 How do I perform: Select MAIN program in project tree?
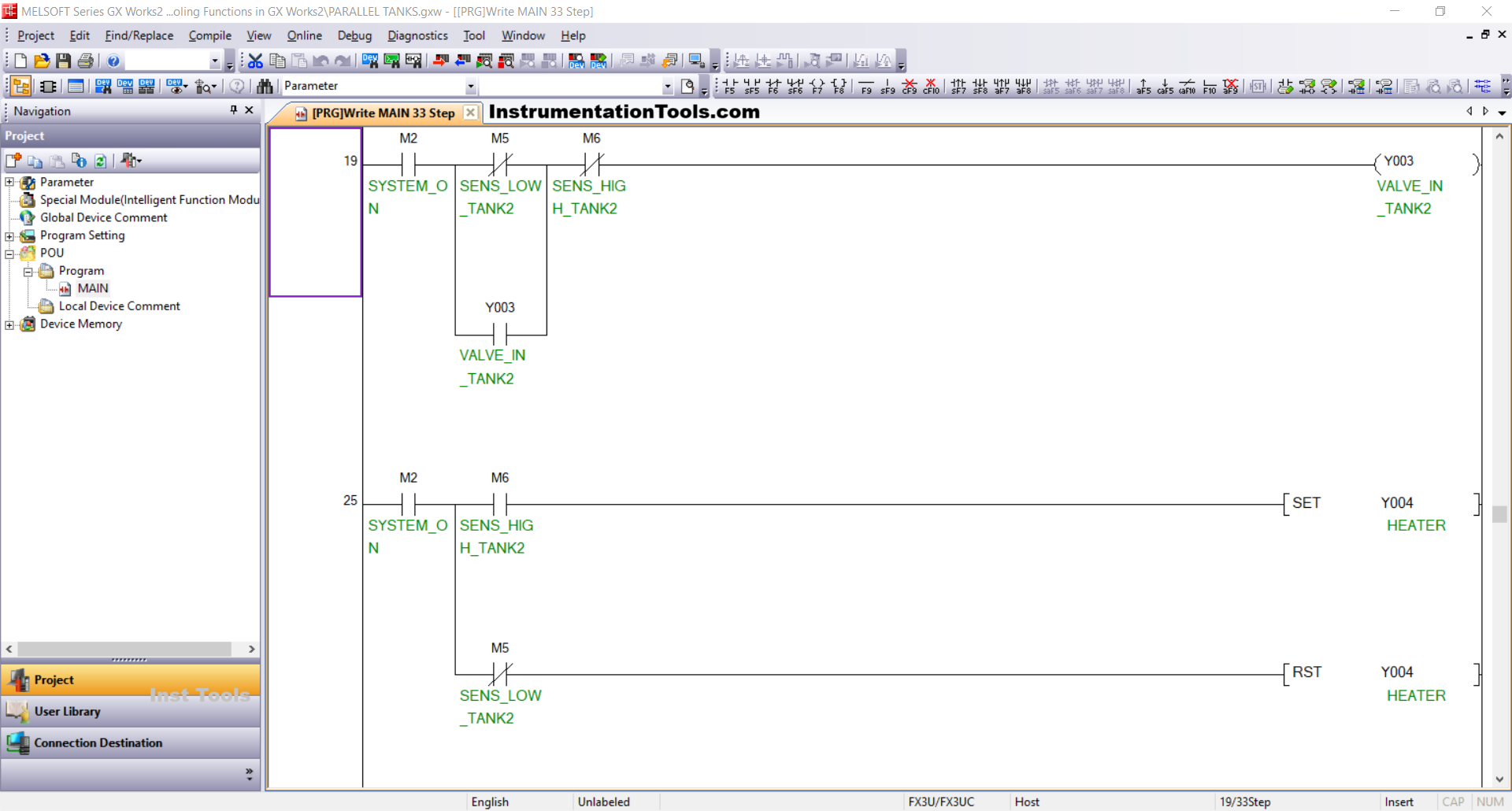coord(92,288)
